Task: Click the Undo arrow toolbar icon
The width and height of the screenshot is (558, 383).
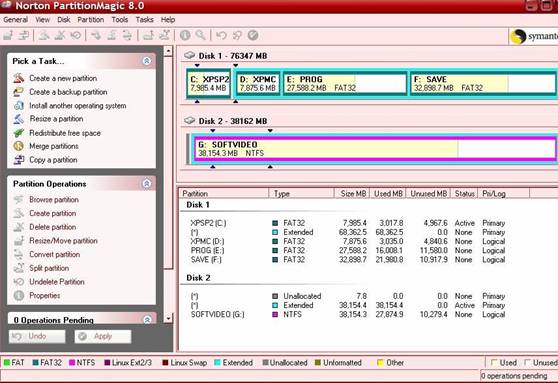Action: (x=221, y=35)
